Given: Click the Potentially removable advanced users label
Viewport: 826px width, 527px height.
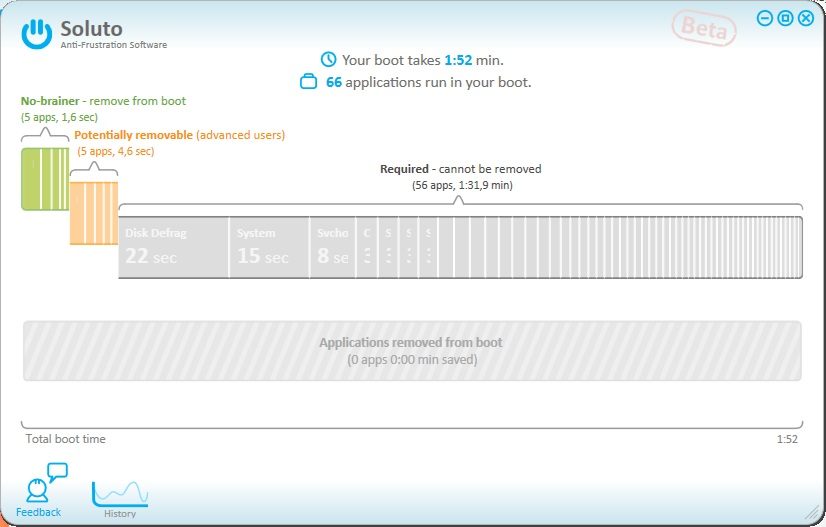Looking at the screenshot, I should 179,135.
